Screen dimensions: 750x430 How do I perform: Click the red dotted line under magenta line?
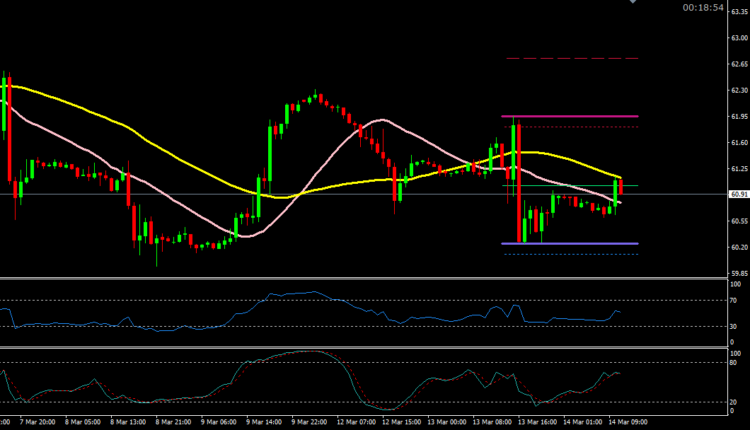572,127
